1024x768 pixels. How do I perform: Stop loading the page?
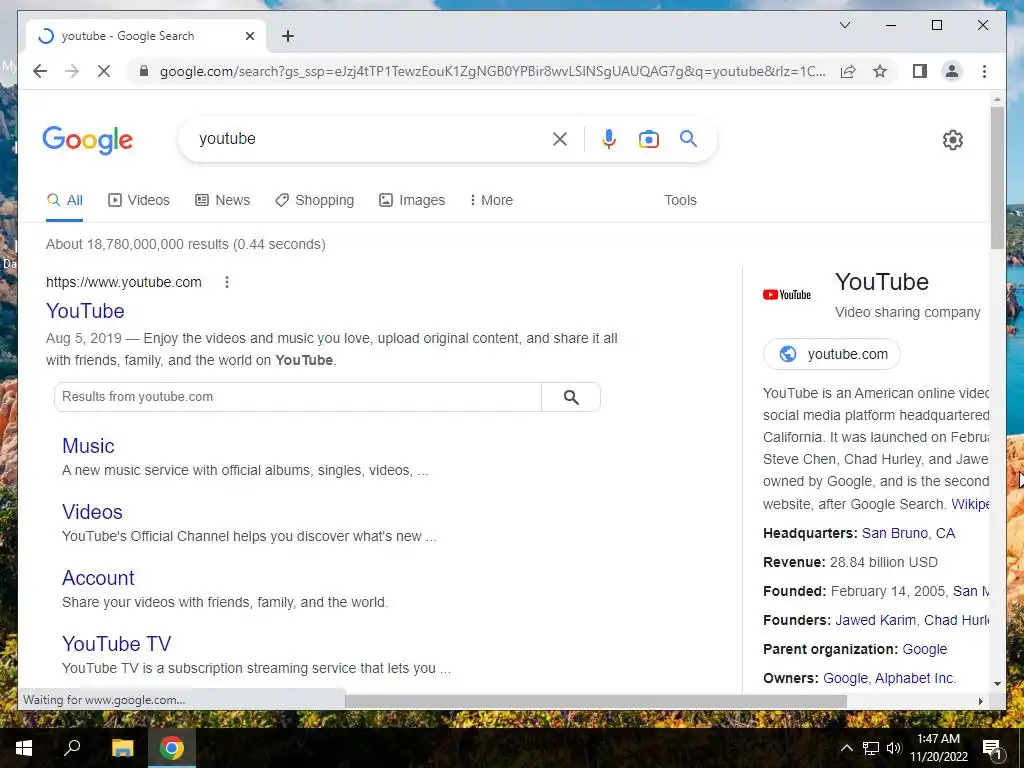pyautogui.click(x=104, y=71)
